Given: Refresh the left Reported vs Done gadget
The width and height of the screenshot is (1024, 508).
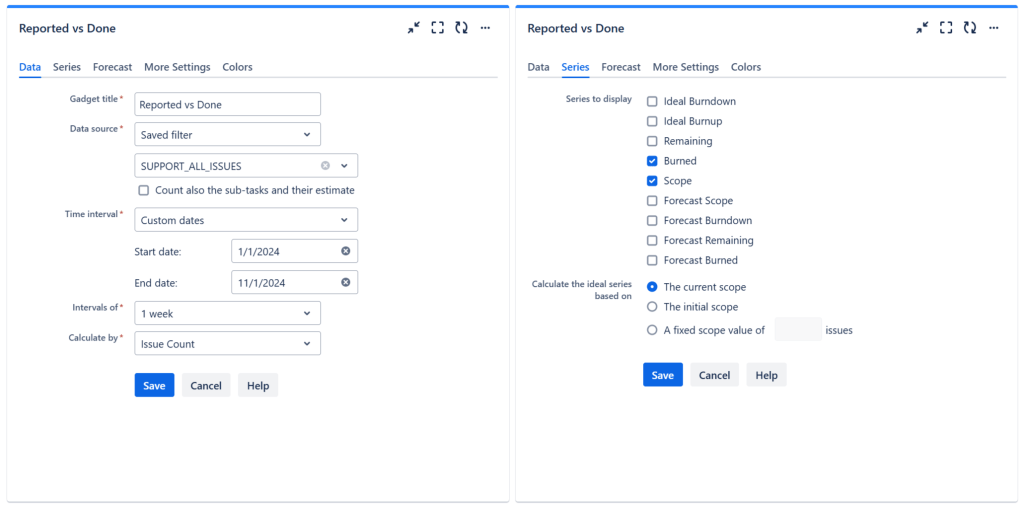Looking at the screenshot, I should click(461, 28).
